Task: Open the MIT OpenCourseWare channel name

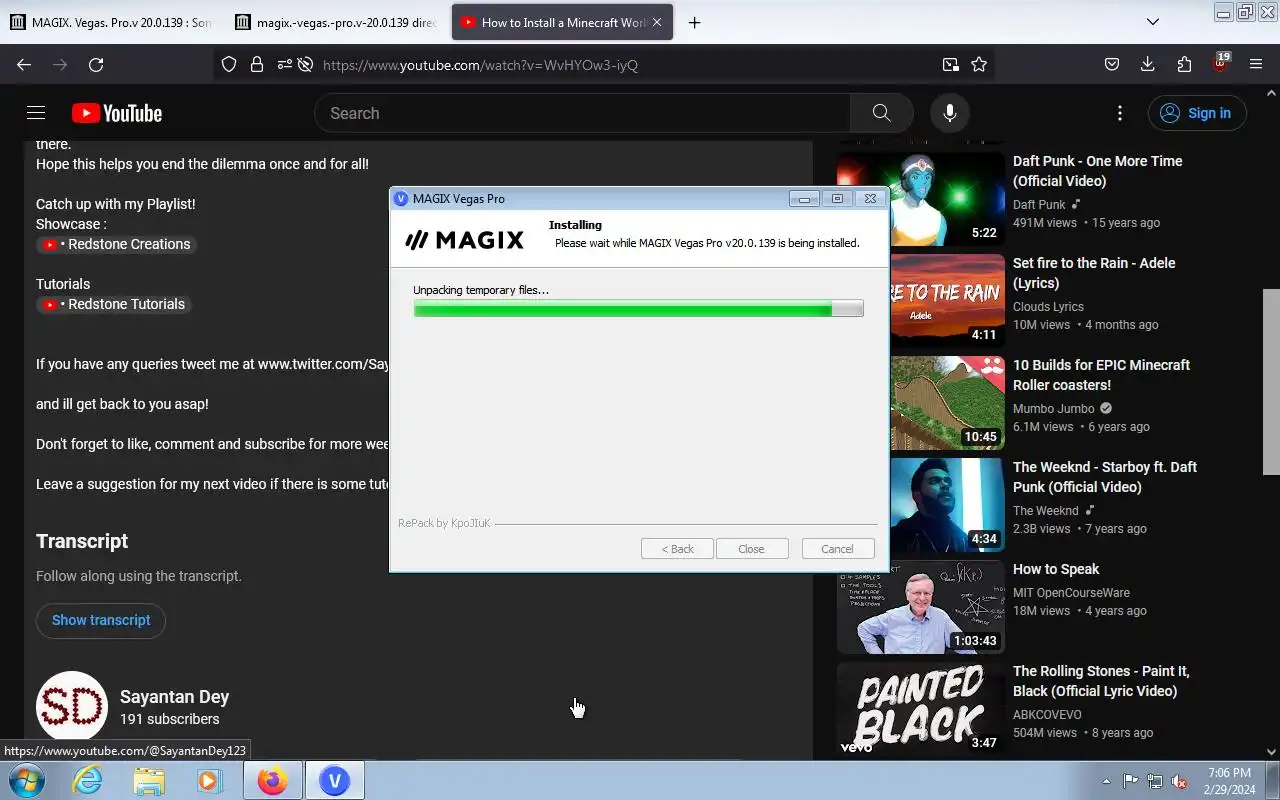Action: pos(1071,593)
